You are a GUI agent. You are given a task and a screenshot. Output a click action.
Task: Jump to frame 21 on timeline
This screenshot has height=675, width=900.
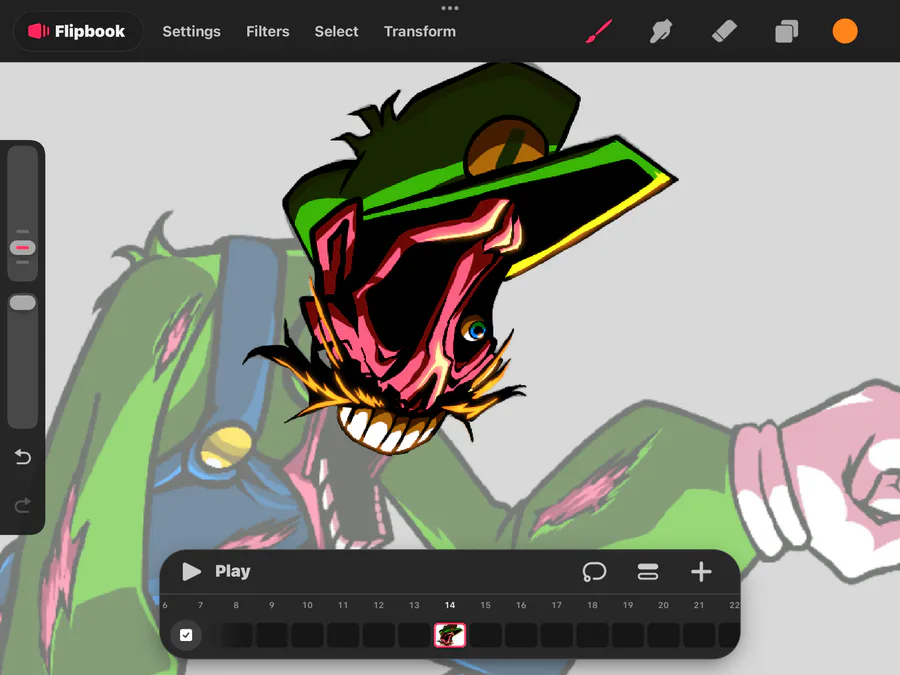click(x=699, y=605)
